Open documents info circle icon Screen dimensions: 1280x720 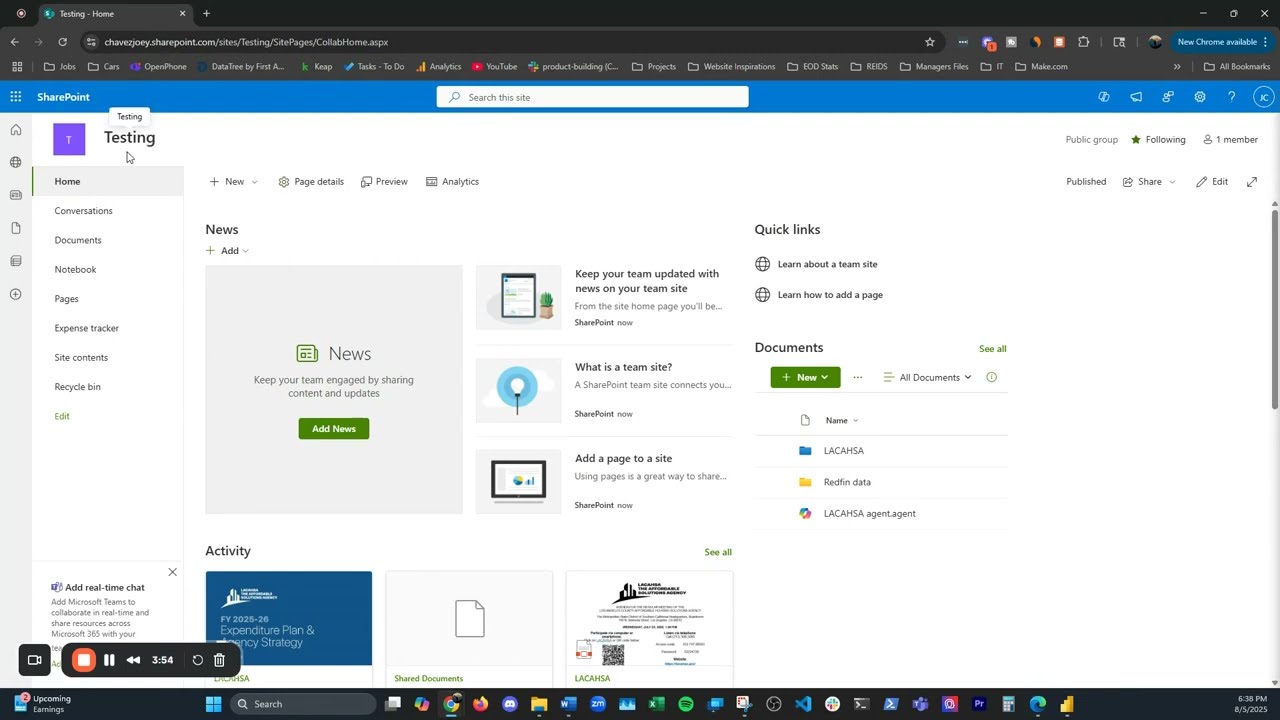992,377
